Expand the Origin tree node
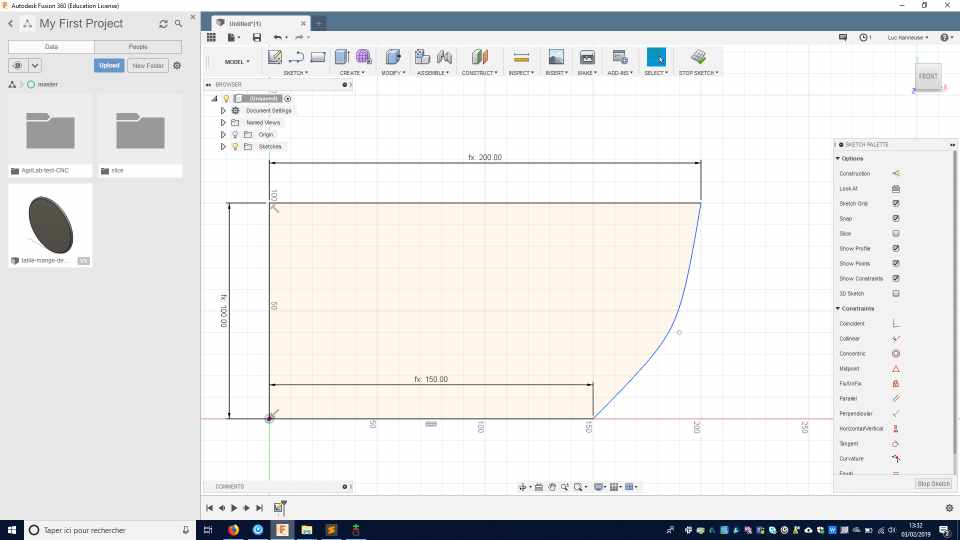This screenshot has height=540, width=960. (223, 135)
